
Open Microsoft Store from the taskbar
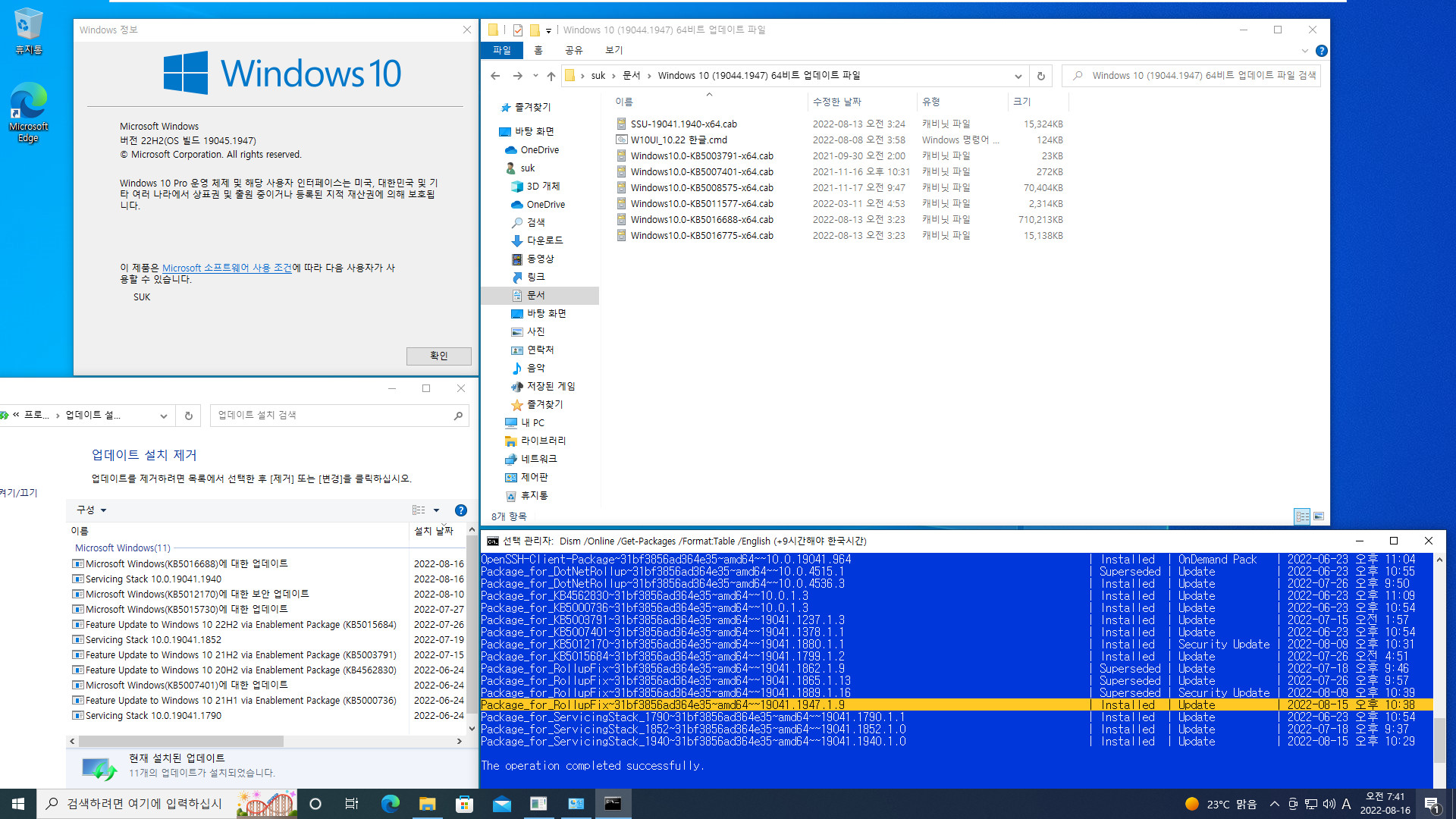[464, 804]
